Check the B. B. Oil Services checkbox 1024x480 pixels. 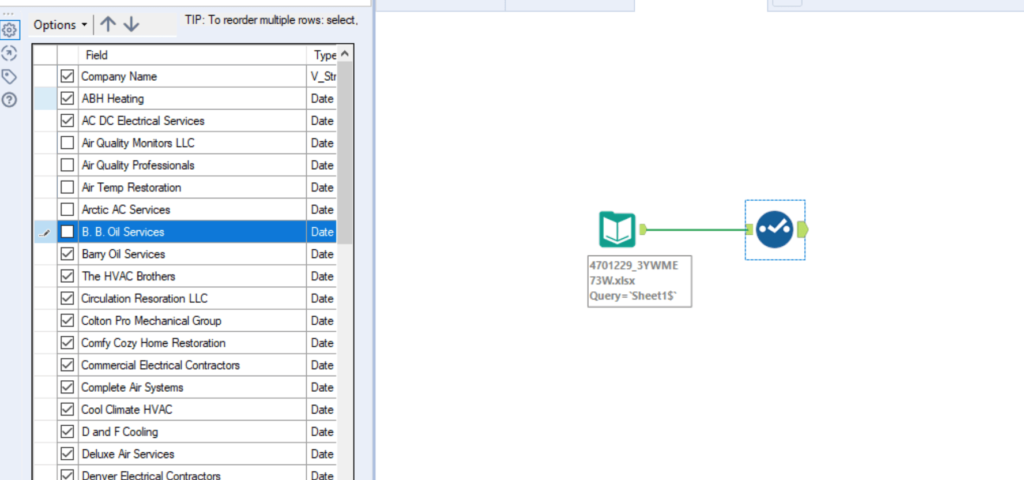click(x=67, y=232)
